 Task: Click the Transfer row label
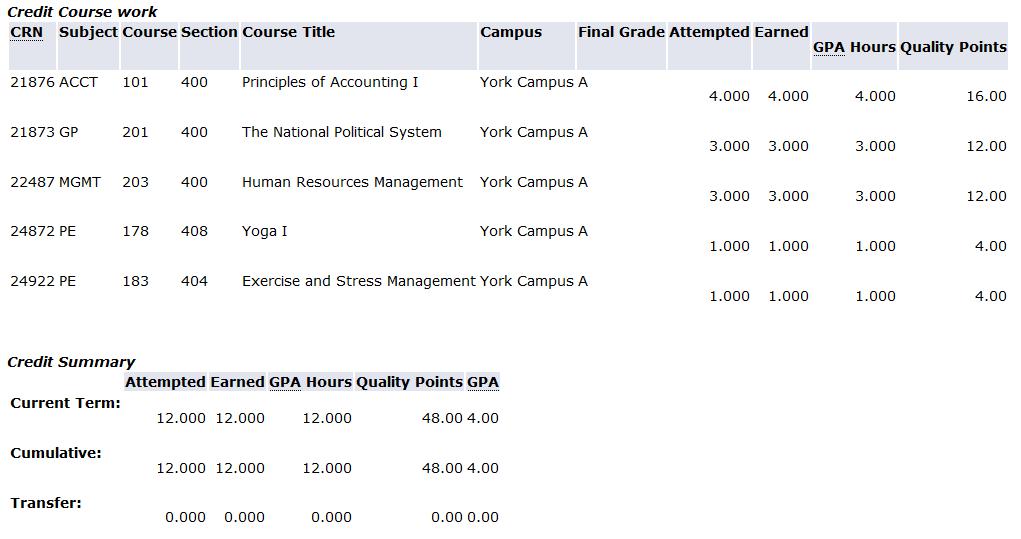(x=46, y=503)
